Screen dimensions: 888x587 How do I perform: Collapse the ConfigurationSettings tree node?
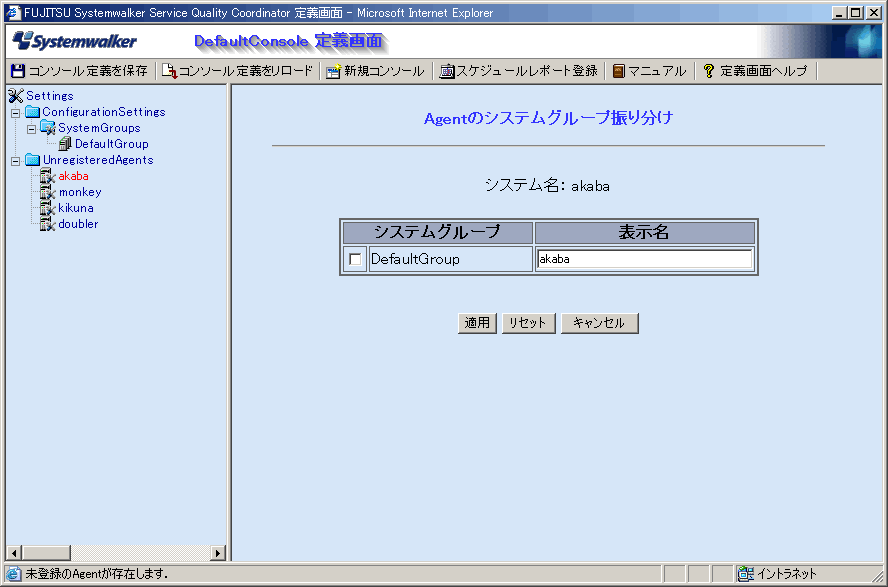click(16, 112)
